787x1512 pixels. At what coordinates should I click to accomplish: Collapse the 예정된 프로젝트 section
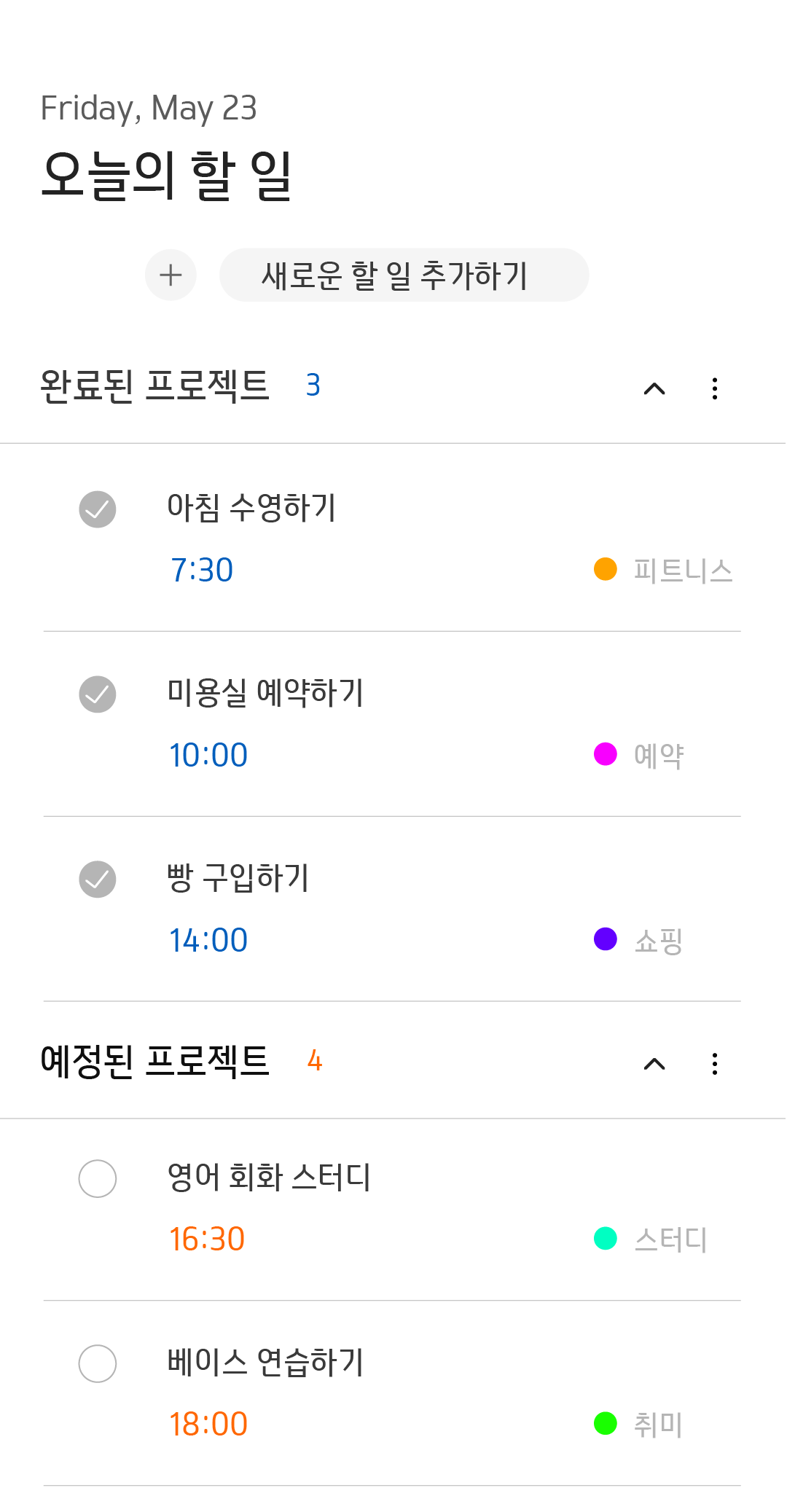[654, 1064]
